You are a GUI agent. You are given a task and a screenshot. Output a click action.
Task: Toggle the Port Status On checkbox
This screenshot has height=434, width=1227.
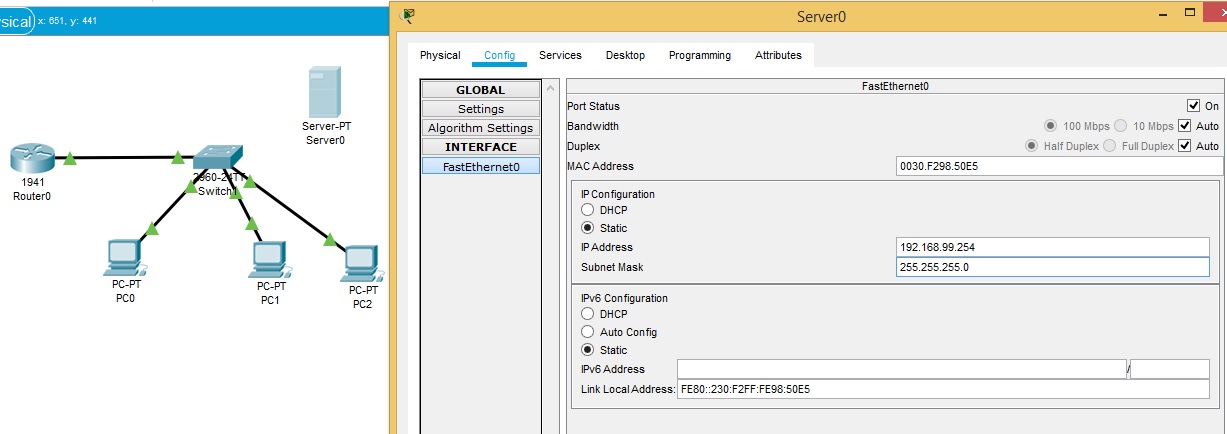[x=1192, y=106]
